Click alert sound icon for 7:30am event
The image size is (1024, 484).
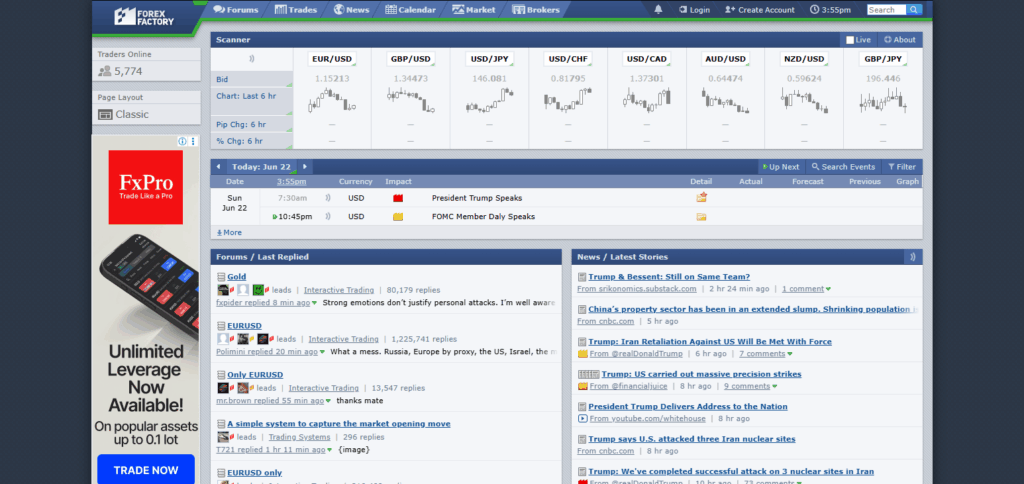[328, 198]
